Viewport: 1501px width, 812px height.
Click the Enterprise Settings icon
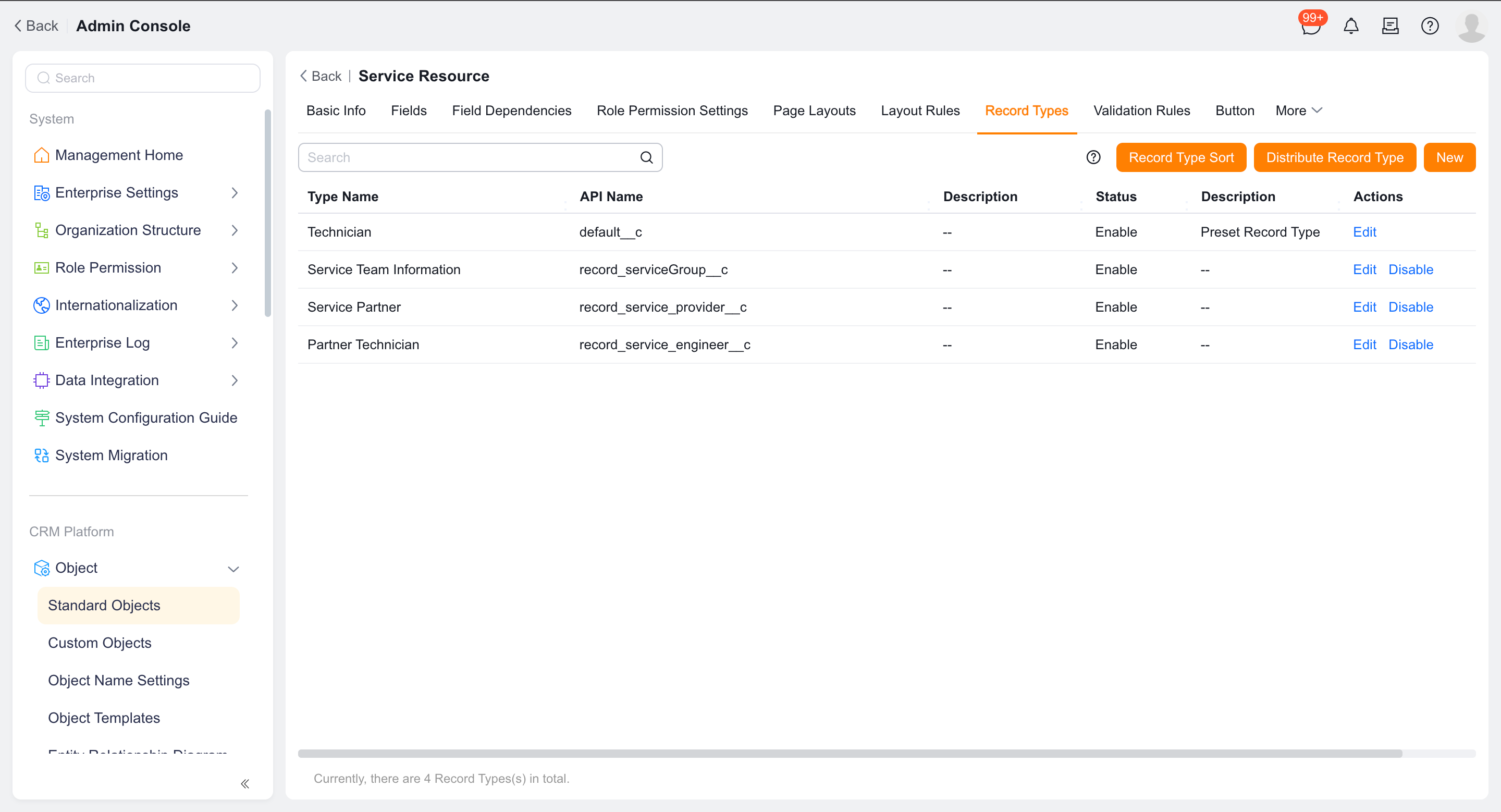(41, 193)
